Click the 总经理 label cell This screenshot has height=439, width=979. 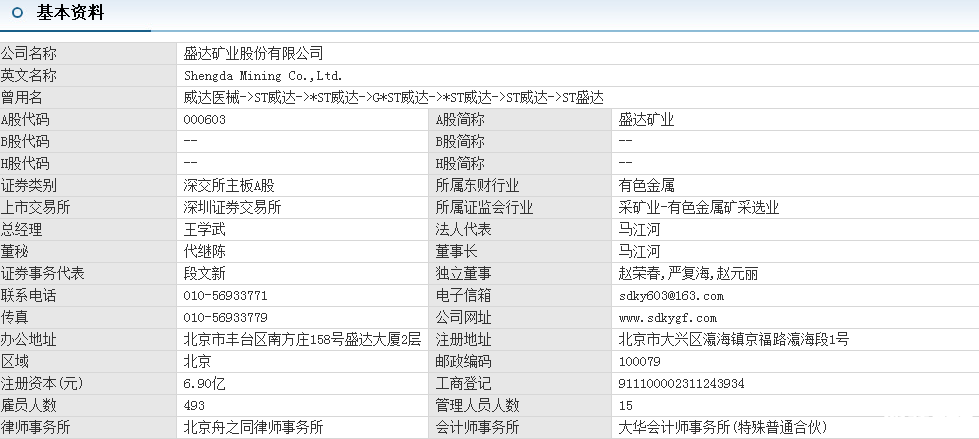[89, 229]
